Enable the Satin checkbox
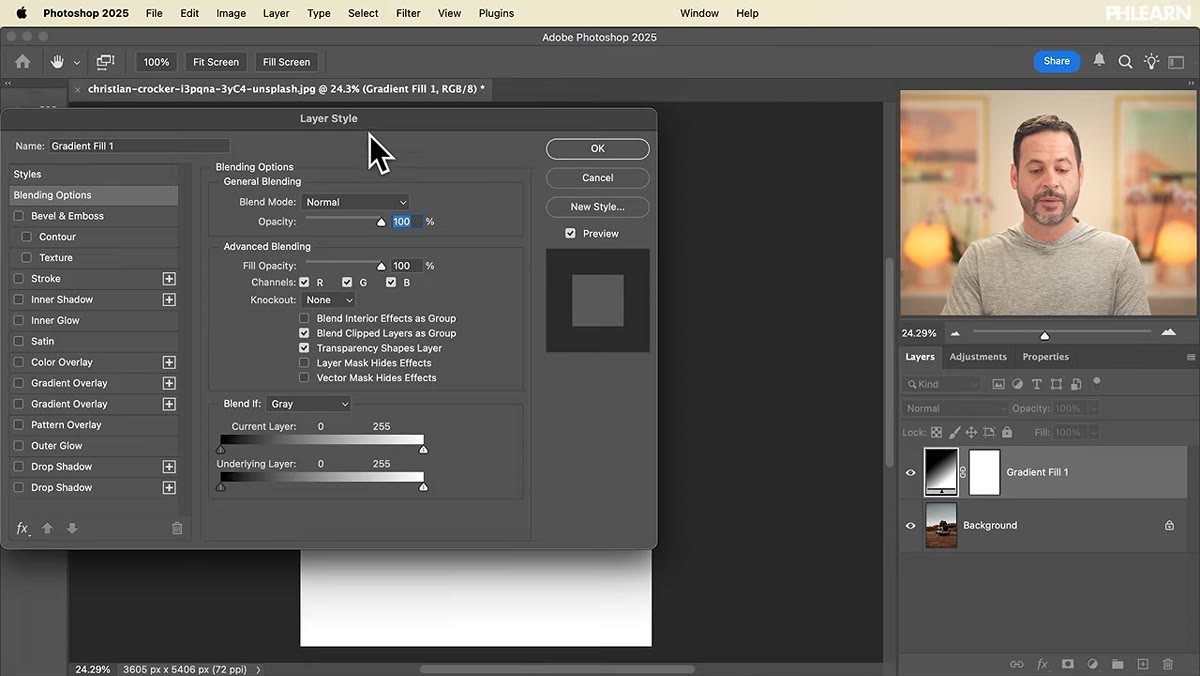 [18, 342]
